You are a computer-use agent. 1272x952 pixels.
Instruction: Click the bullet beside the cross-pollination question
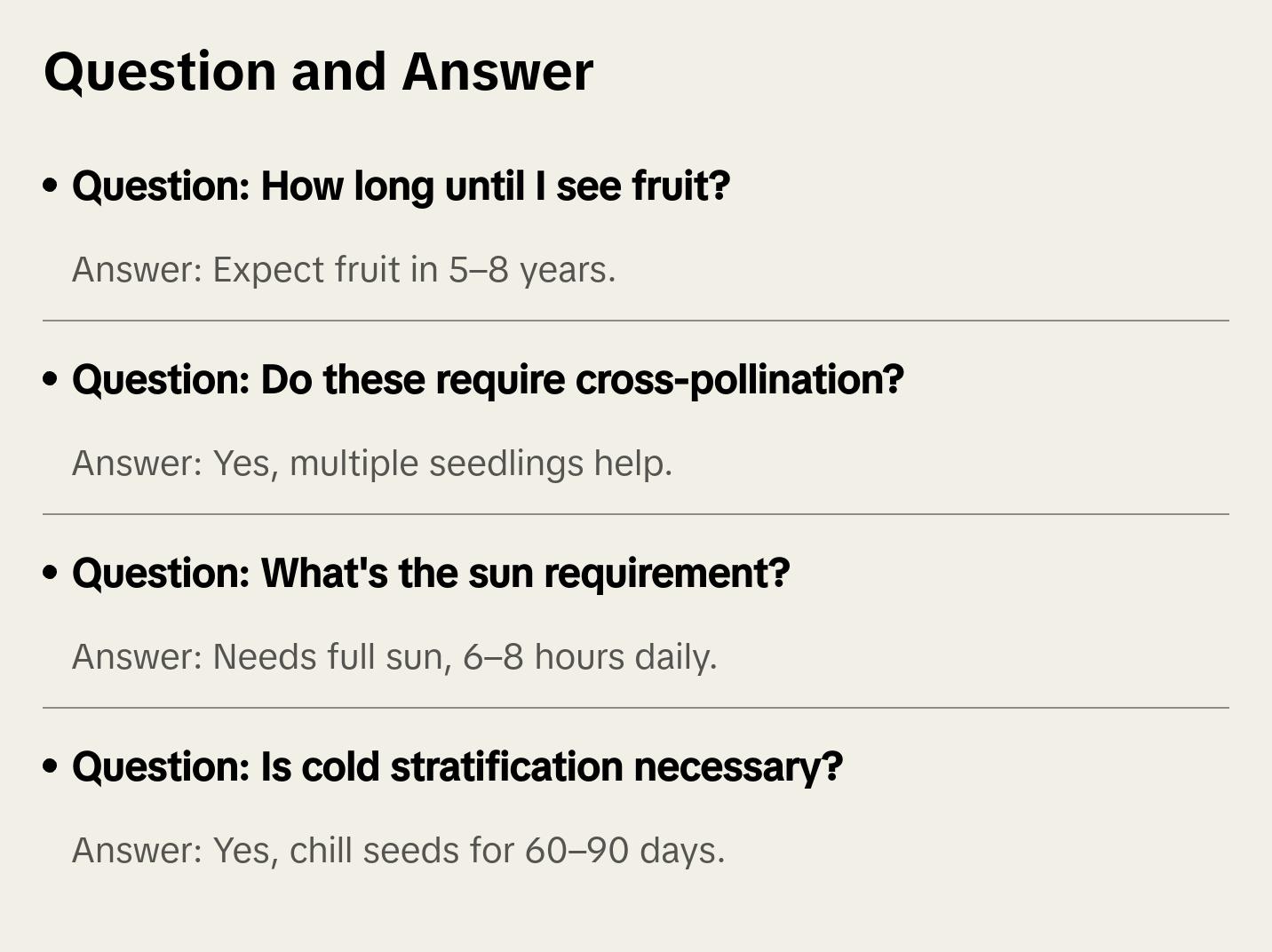click(x=51, y=379)
